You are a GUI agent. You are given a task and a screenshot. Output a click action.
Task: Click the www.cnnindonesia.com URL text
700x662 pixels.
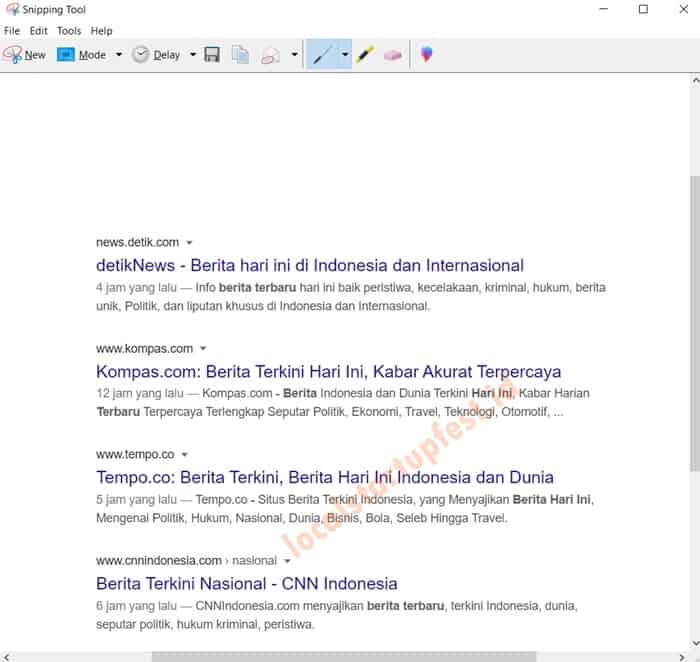tap(159, 561)
